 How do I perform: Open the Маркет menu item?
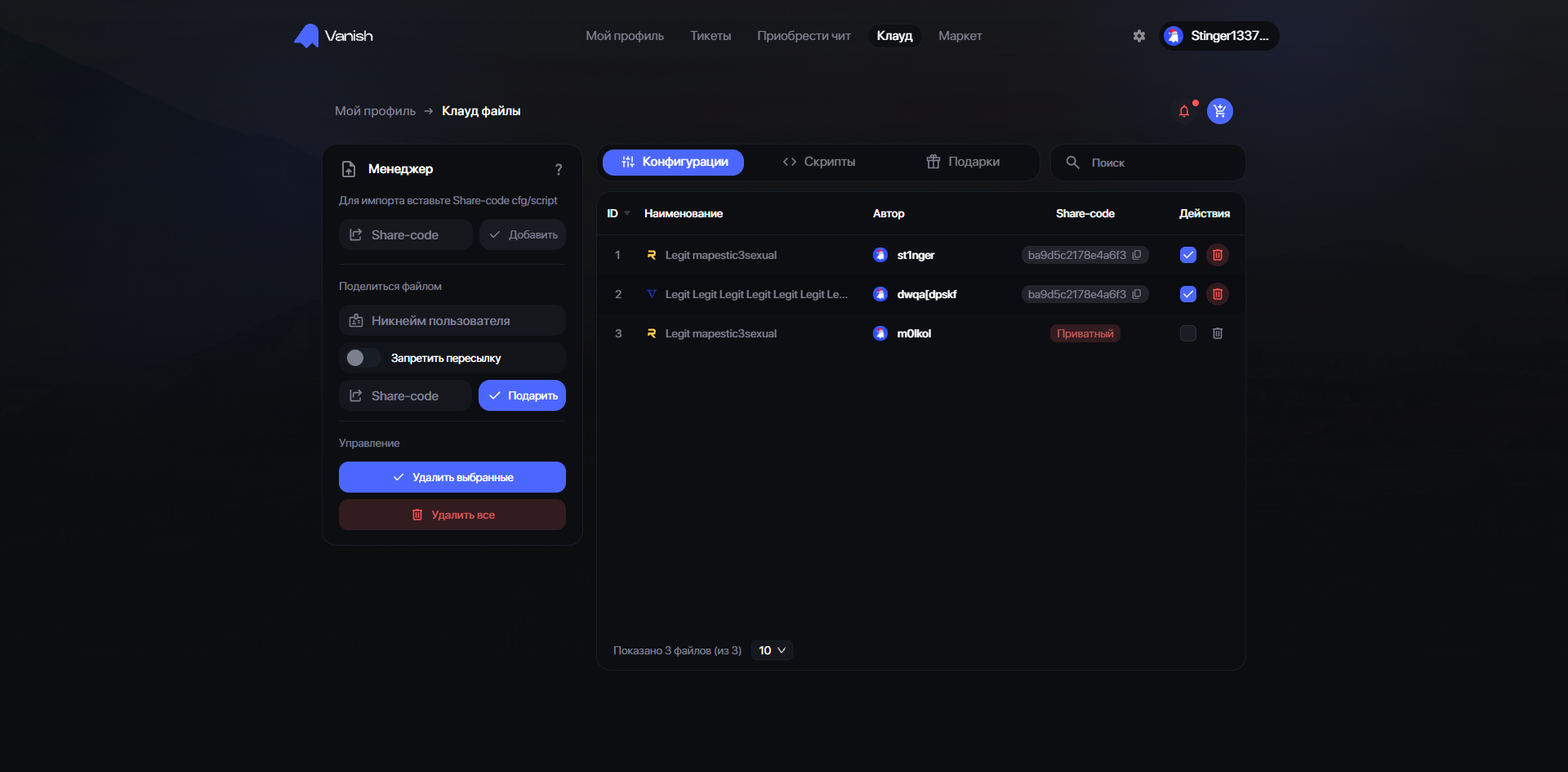(x=960, y=36)
